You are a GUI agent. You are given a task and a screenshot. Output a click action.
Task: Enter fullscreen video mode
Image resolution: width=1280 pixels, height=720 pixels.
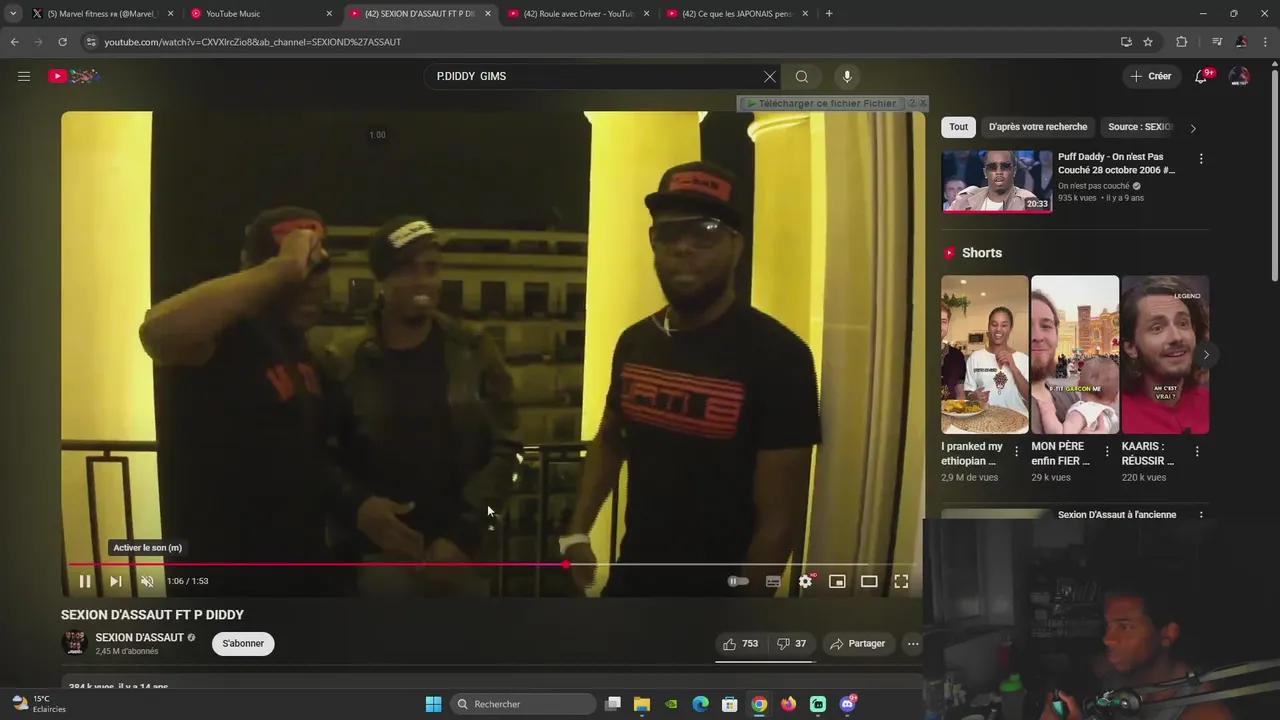pyautogui.click(x=901, y=581)
